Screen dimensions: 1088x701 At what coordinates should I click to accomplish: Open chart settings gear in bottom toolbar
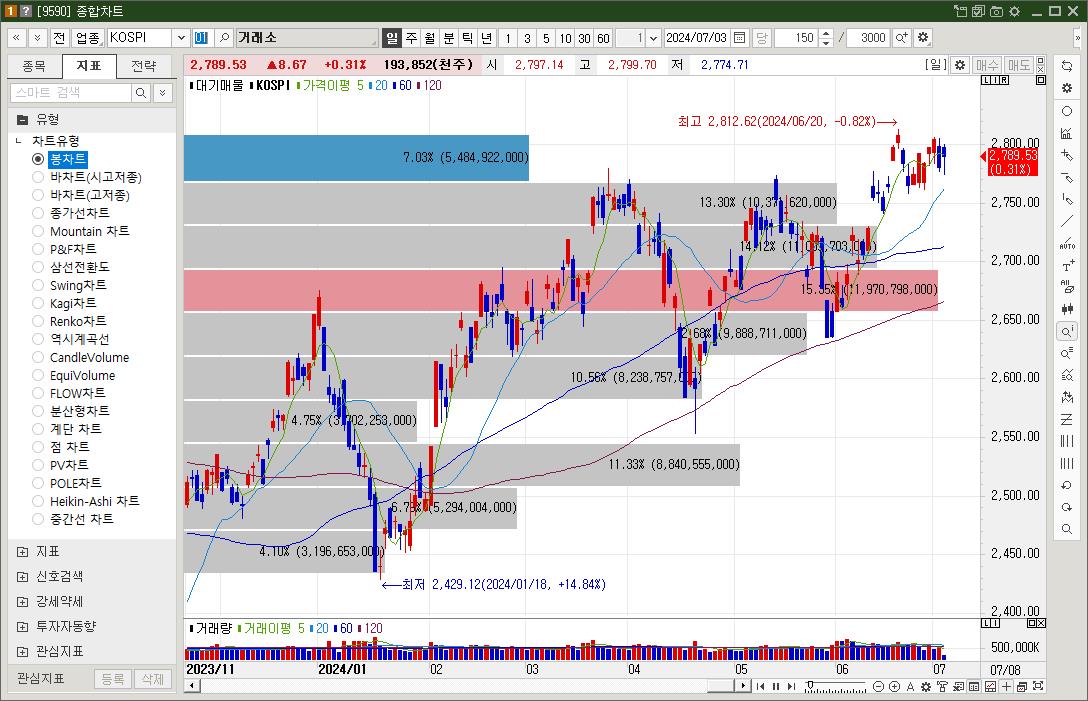(x=926, y=686)
